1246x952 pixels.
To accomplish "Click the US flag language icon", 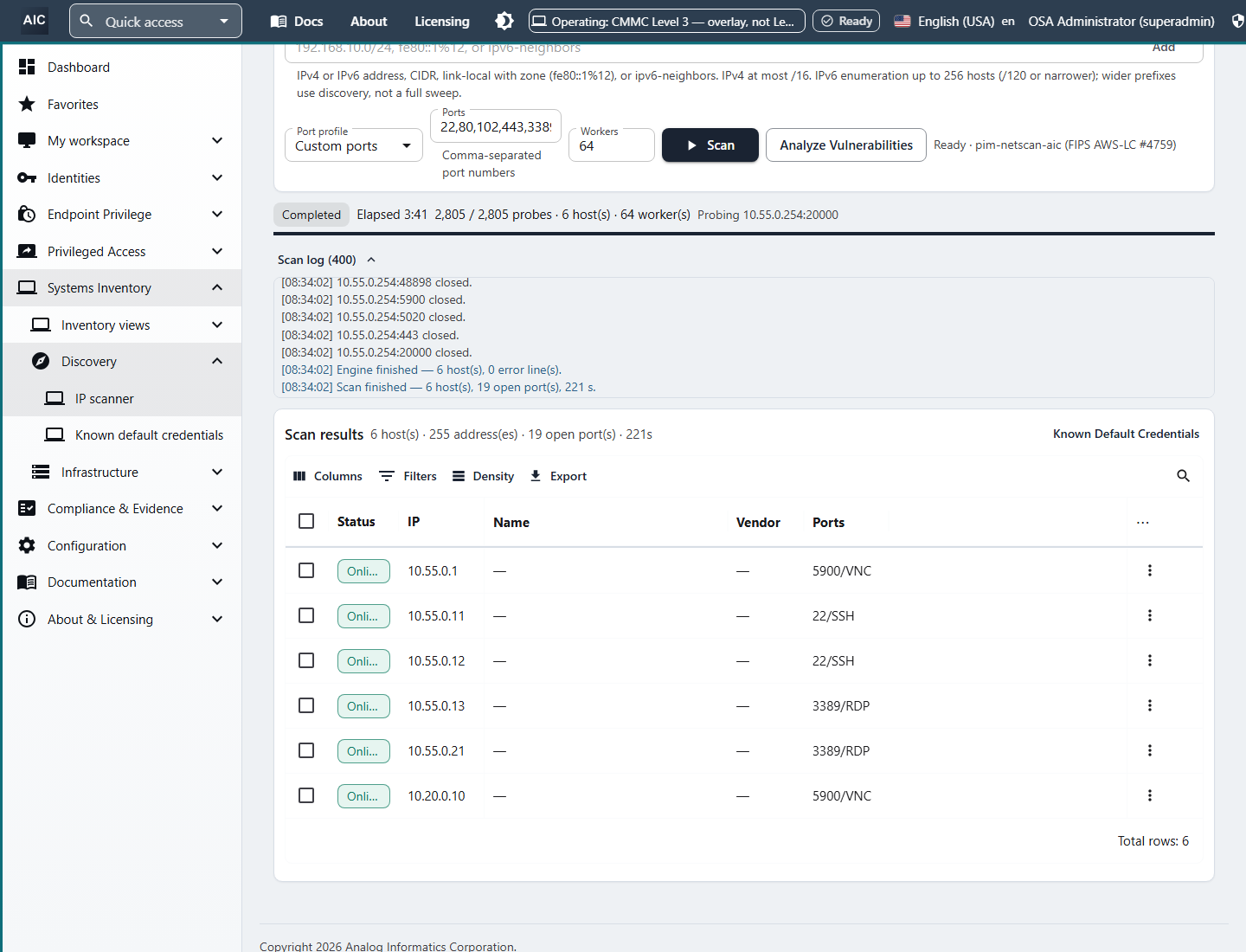I will [902, 21].
